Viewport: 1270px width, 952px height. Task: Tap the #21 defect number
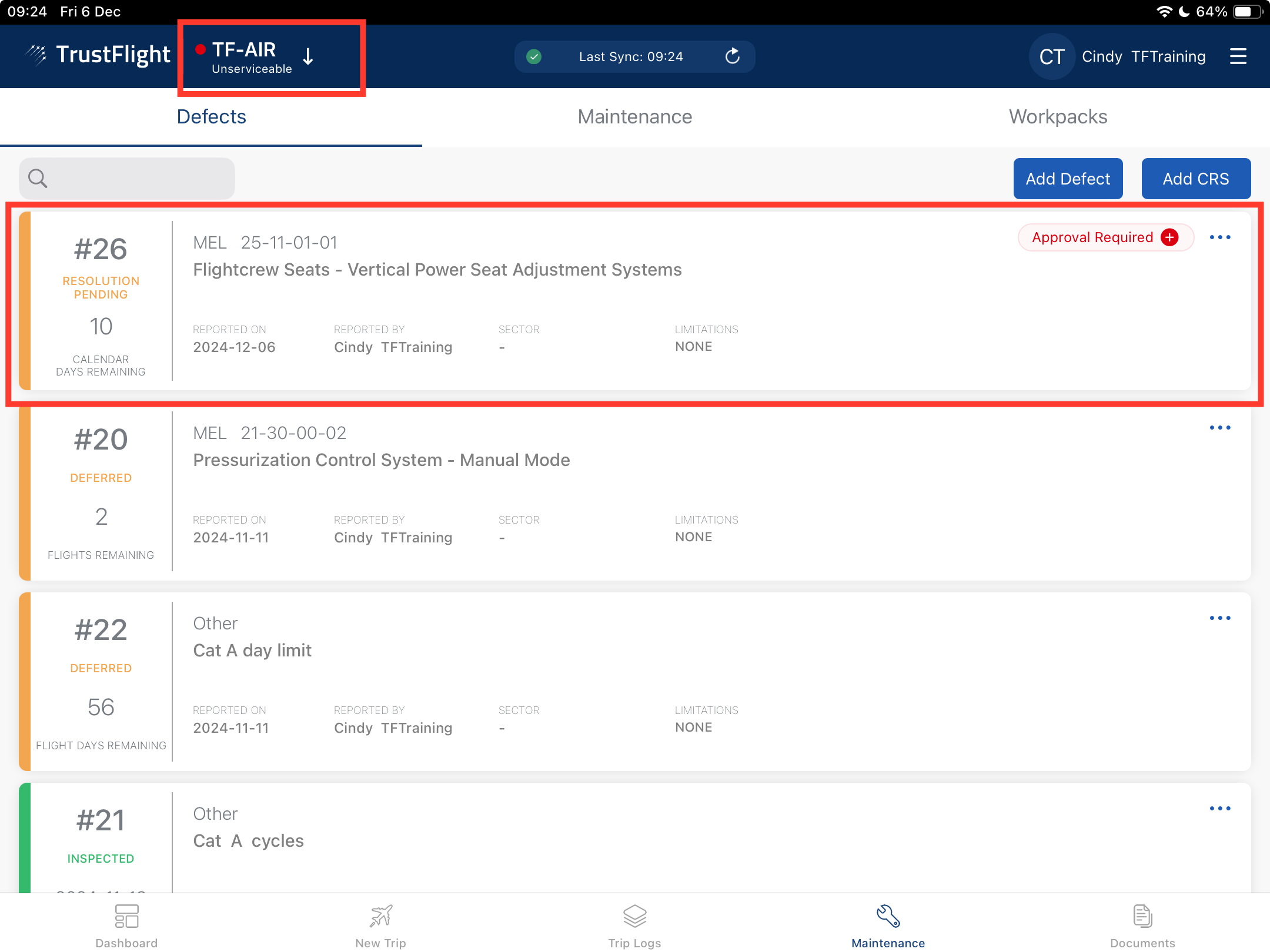pos(101,820)
